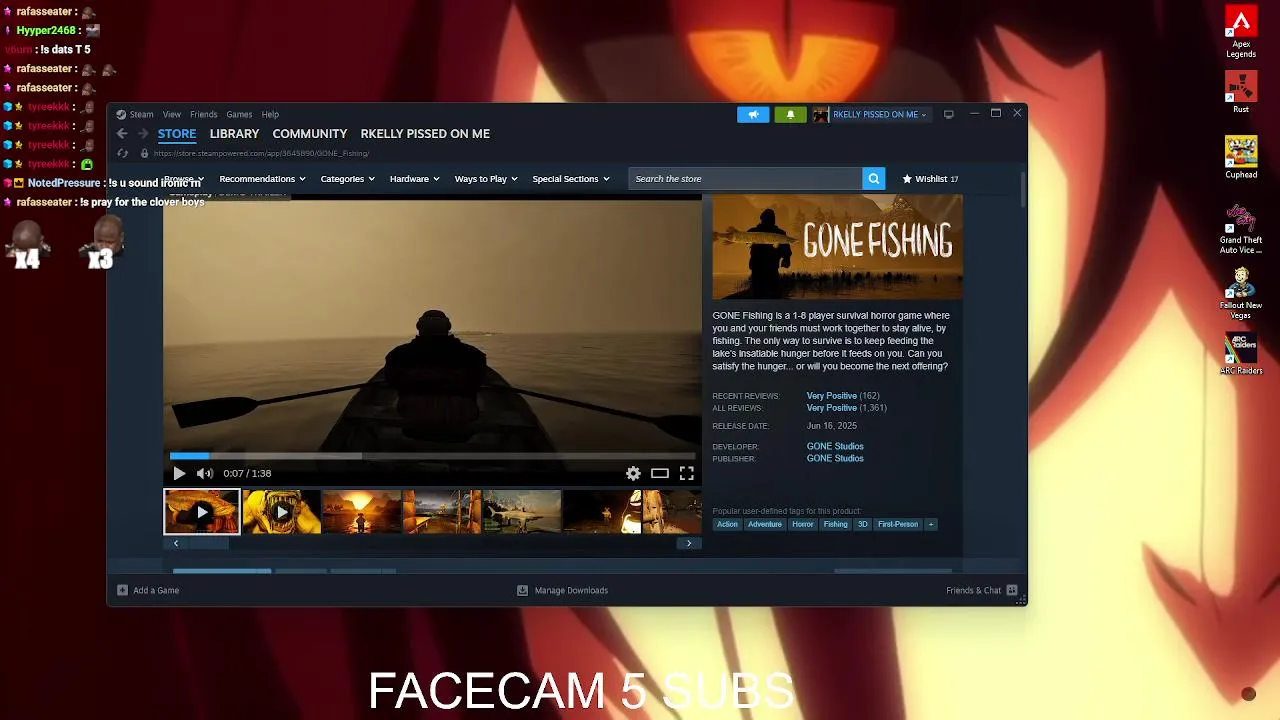
Task: Click all reviews Very Positive link
Action: 832,408
